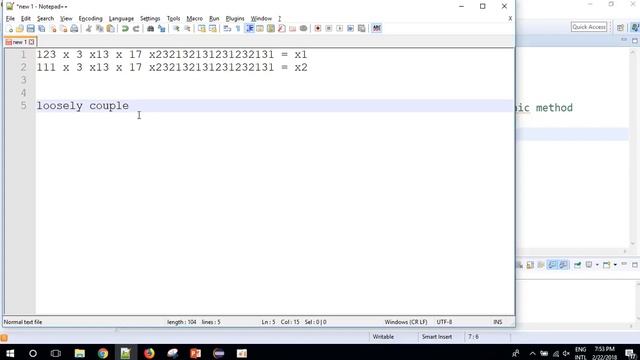Click the Redo toolbar icon
The height and width of the screenshot is (360, 640).
136,29
